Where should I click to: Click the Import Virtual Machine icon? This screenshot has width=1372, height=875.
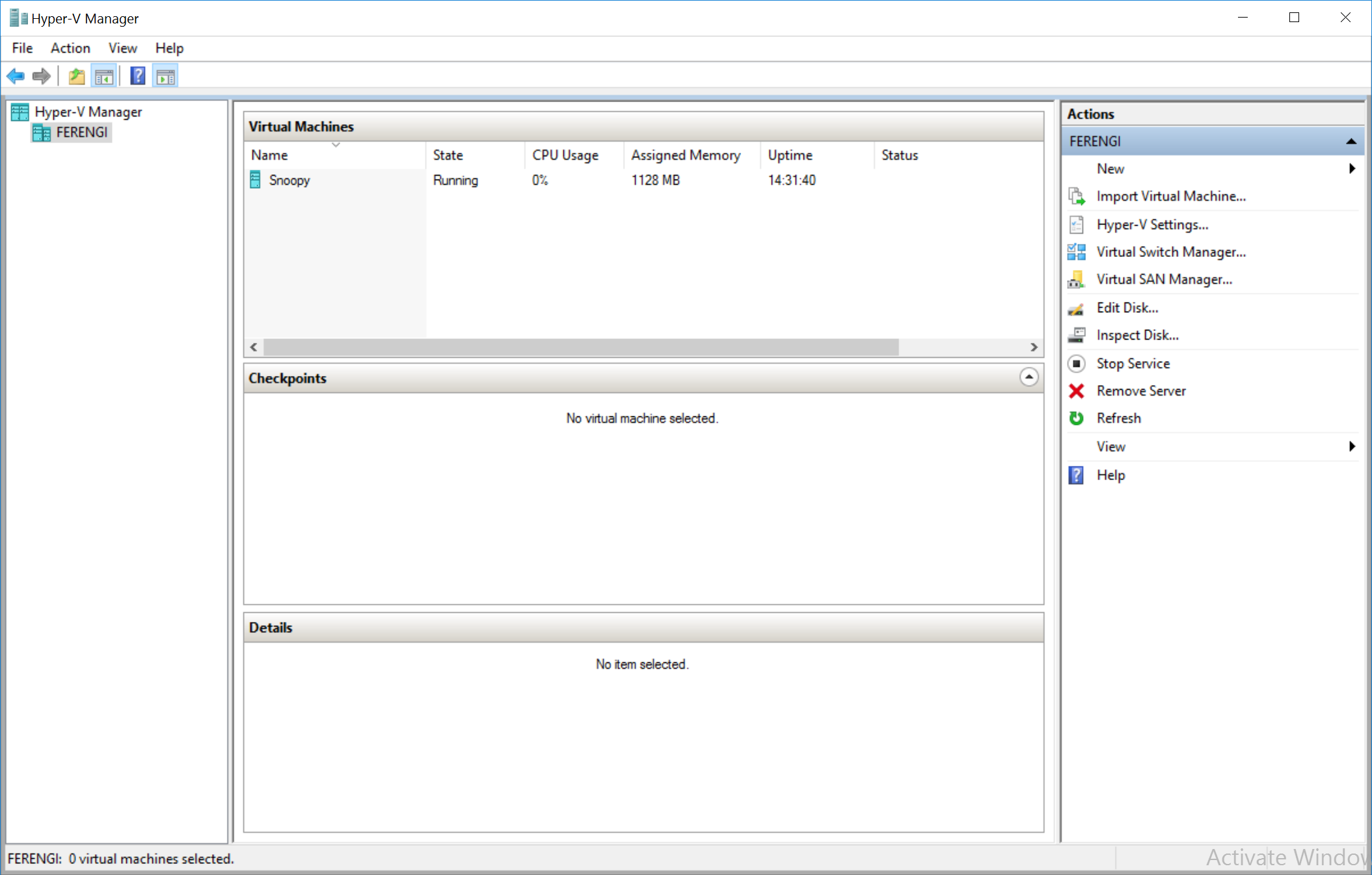pos(1077,196)
